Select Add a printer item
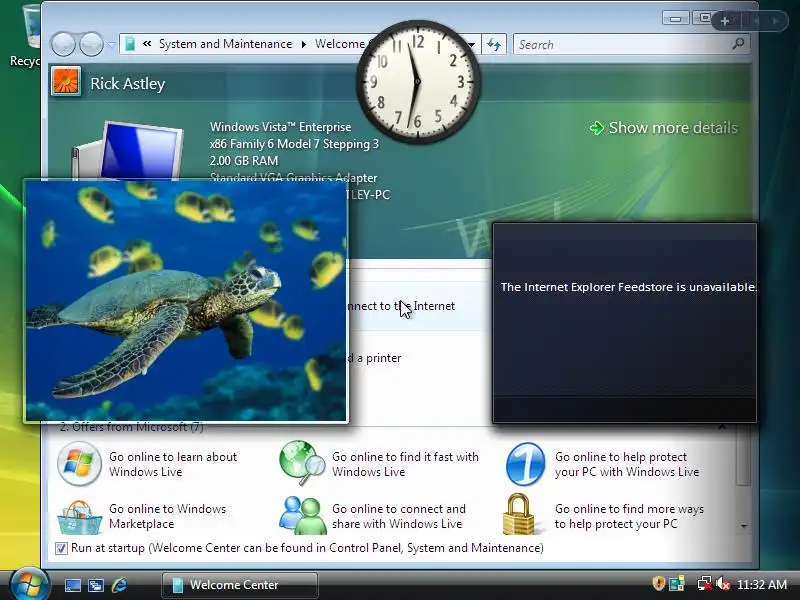The height and width of the screenshot is (600, 800). [374, 358]
